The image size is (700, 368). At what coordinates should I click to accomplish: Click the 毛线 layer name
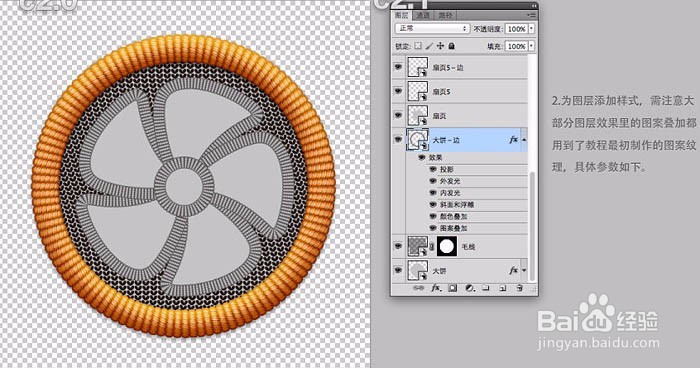[x=468, y=247]
